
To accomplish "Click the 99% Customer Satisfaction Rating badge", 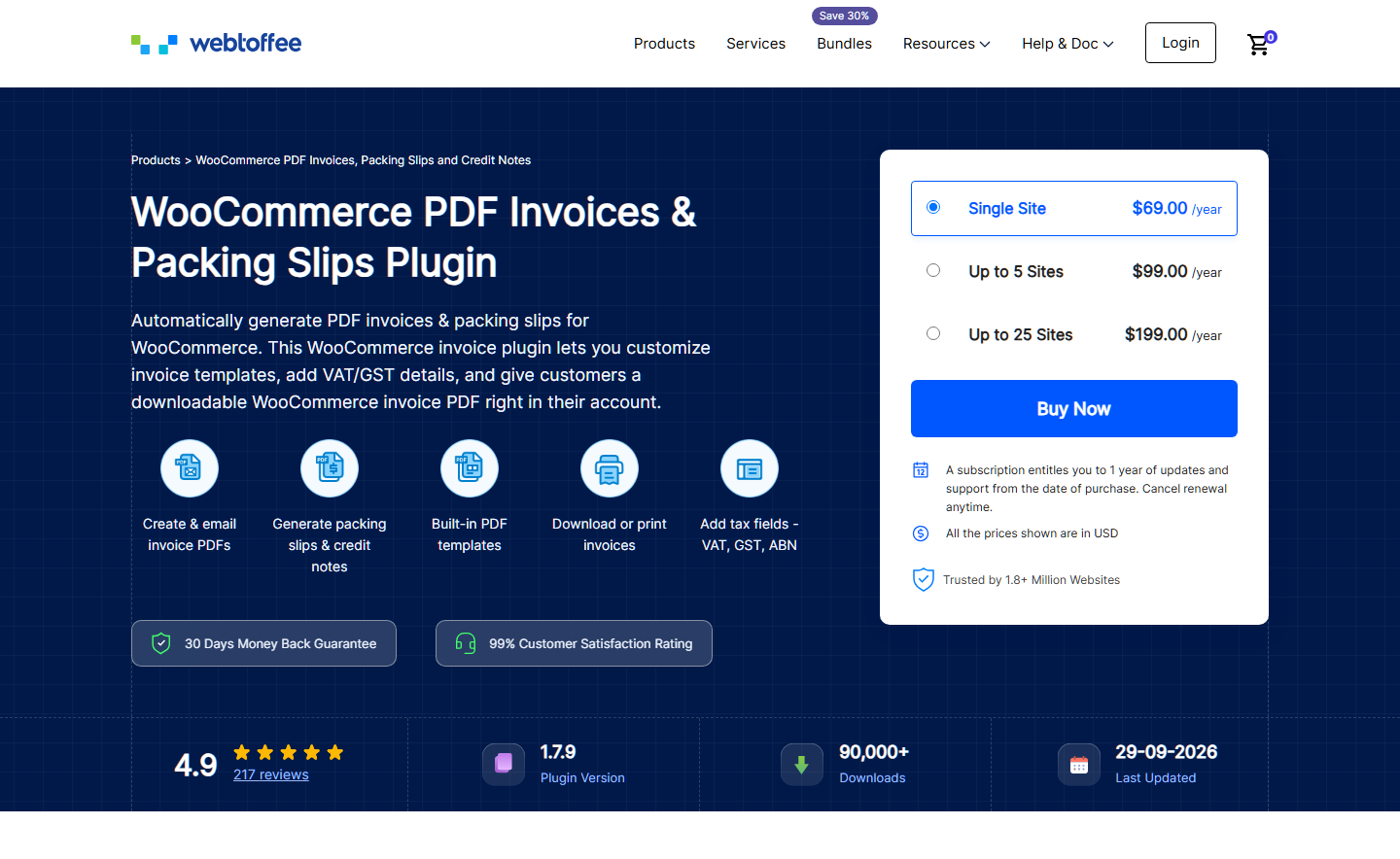I will tap(574, 643).
